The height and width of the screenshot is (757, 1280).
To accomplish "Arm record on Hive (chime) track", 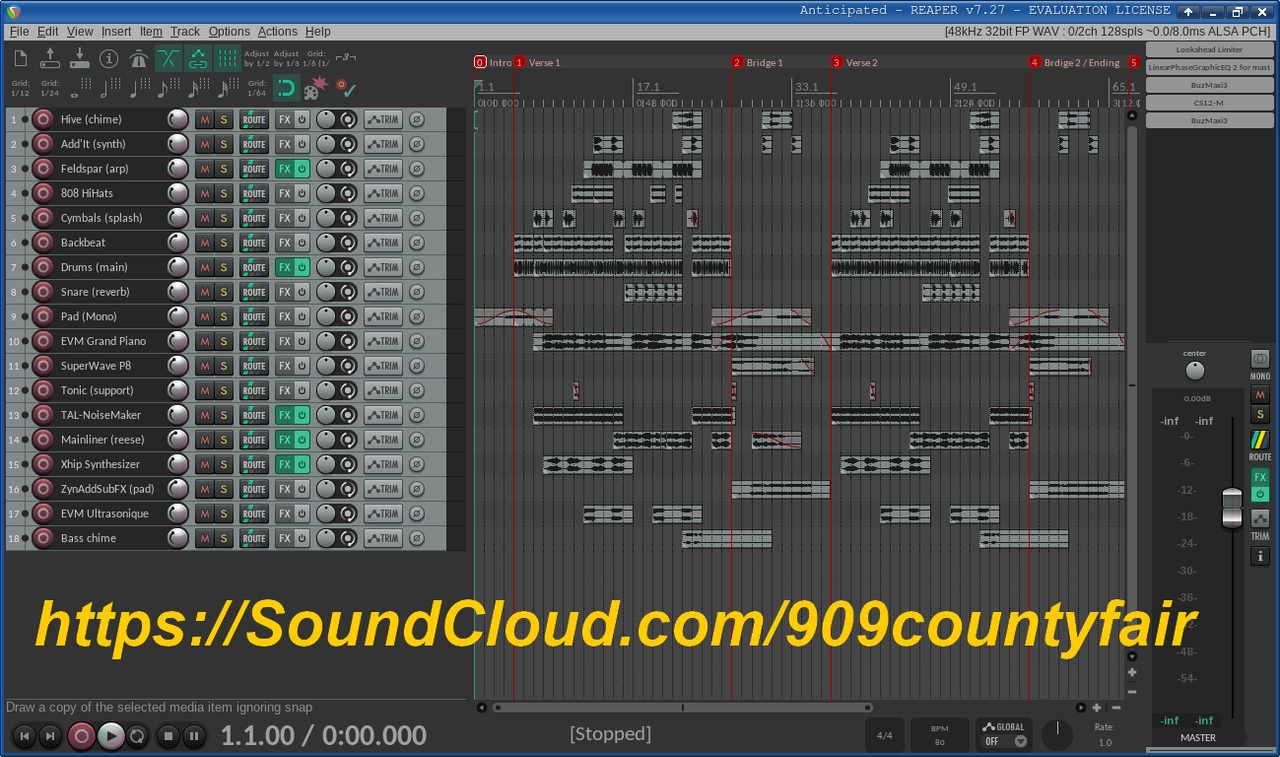I will [x=42, y=119].
